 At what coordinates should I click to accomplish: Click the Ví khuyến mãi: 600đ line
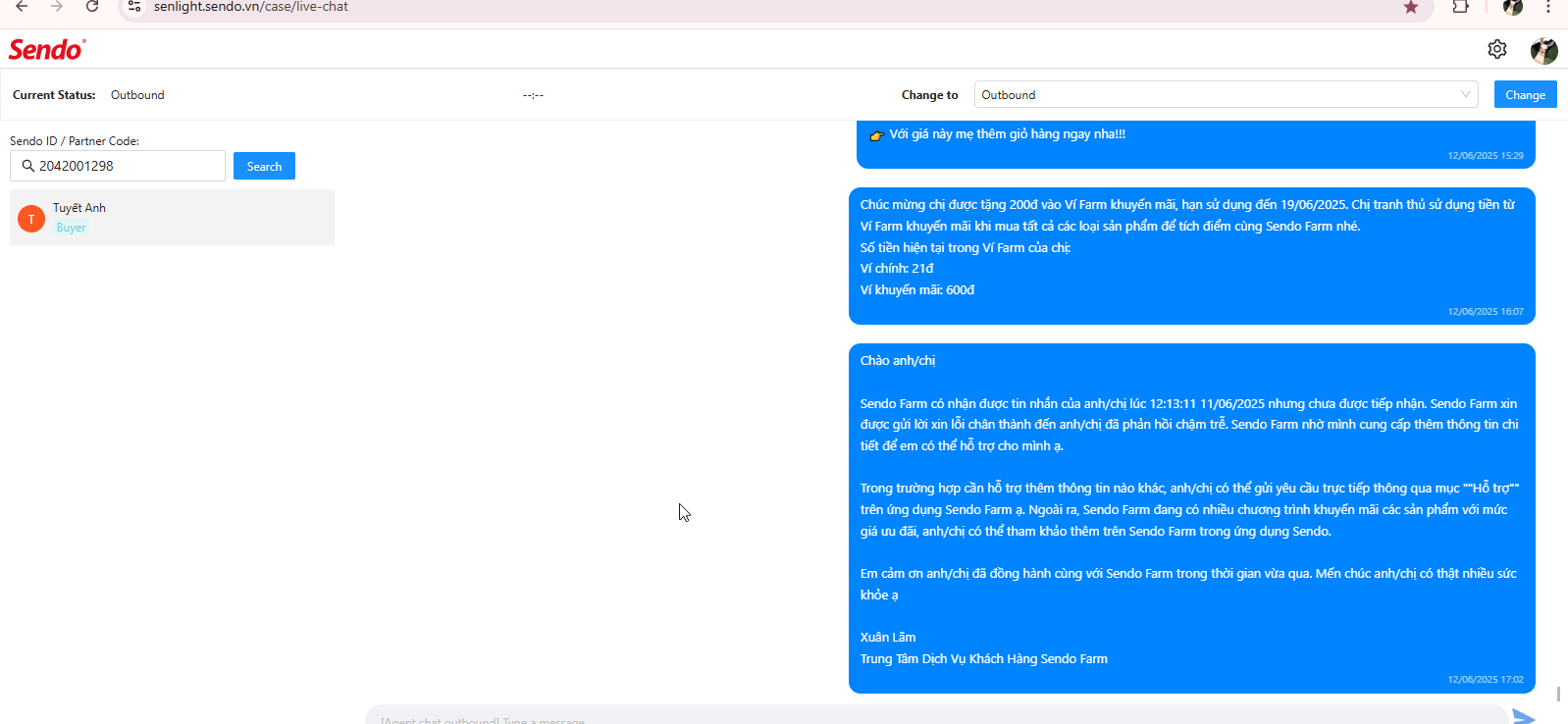pos(917,289)
